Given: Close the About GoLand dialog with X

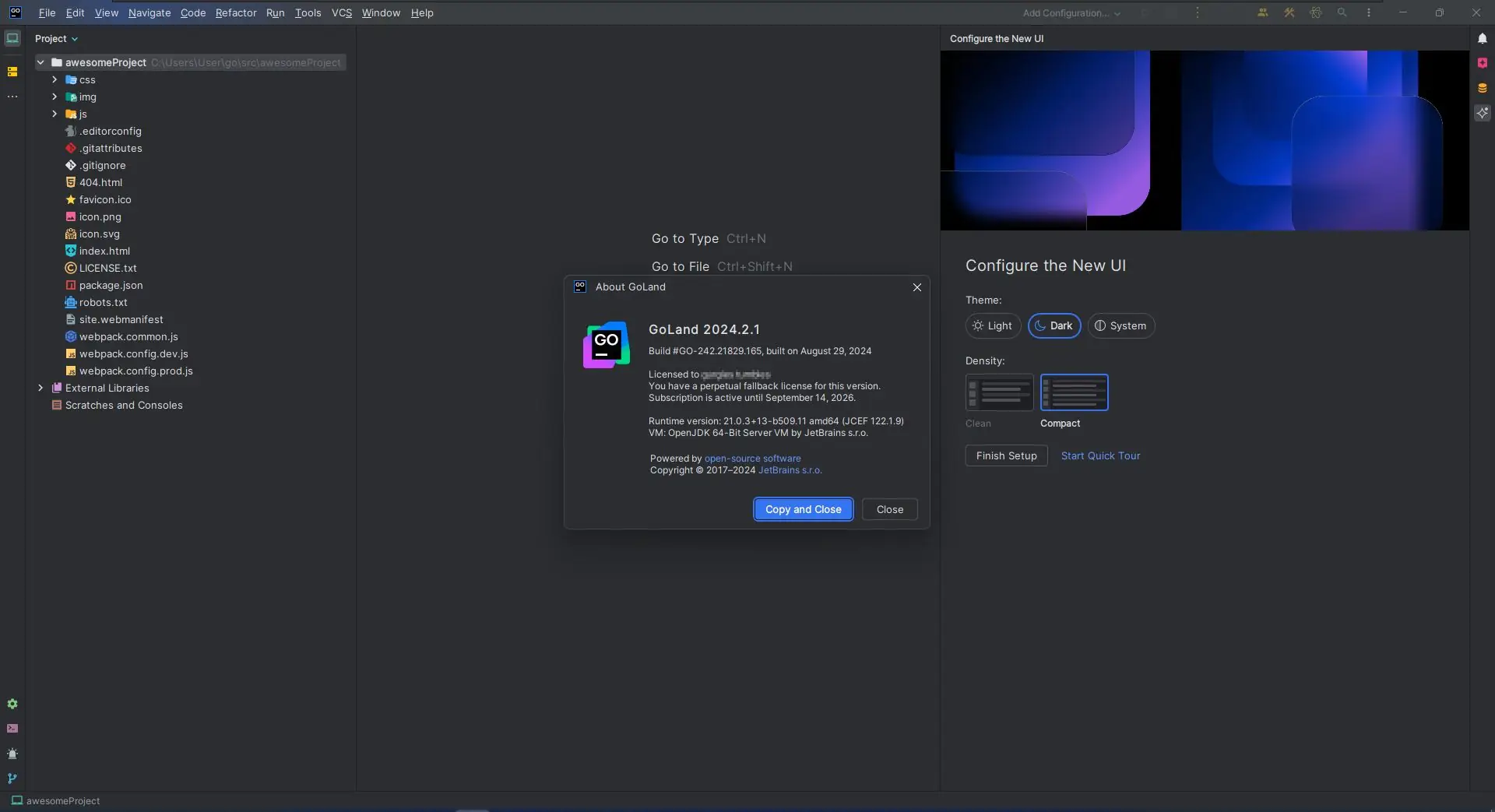Looking at the screenshot, I should 917,287.
